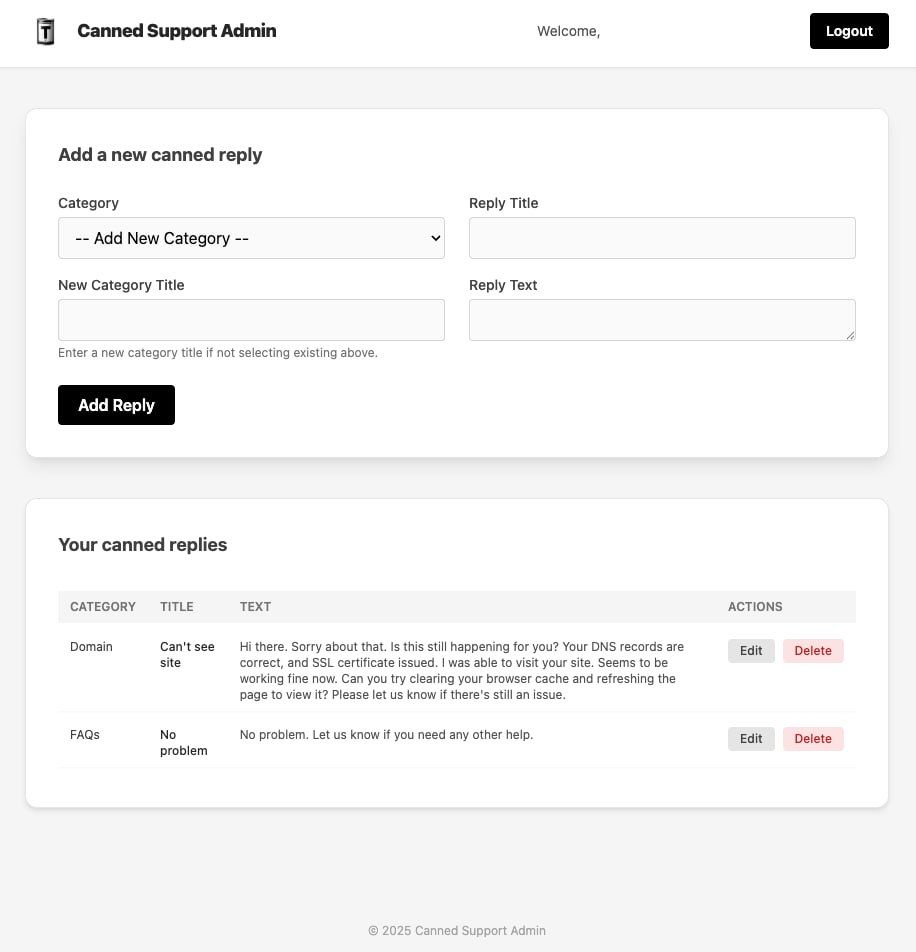Click into the New Category Title field
Image resolution: width=916 pixels, height=952 pixels.
click(251, 320)
